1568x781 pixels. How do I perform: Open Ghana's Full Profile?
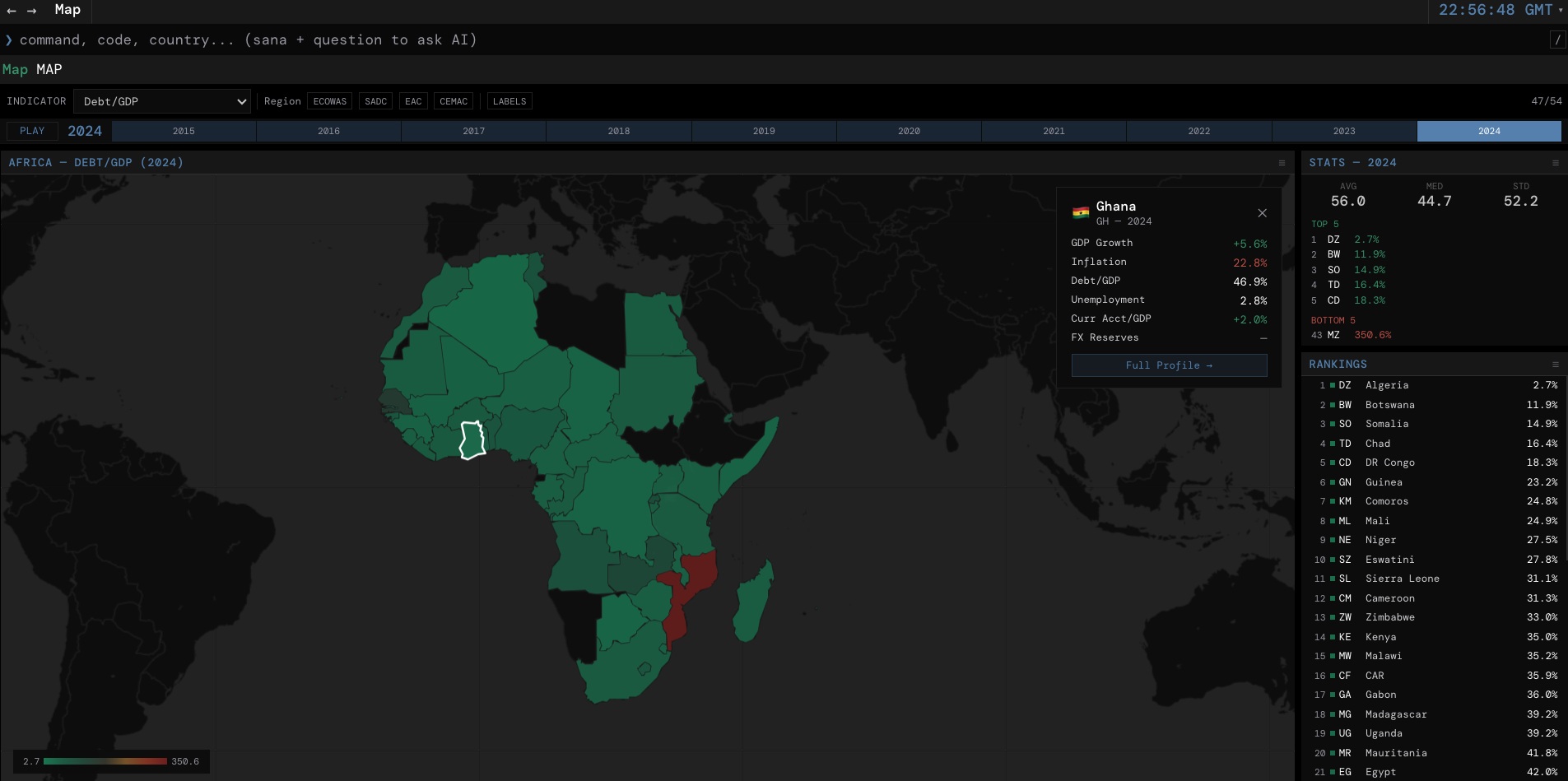[1169, 365]
